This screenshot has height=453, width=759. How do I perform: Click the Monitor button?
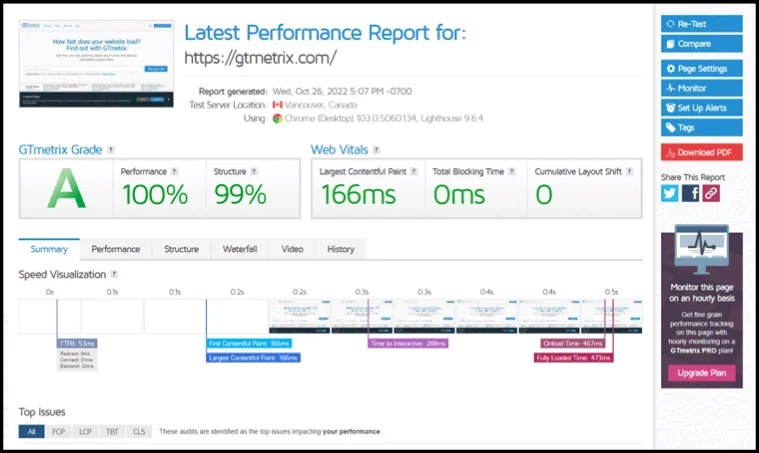coord(701,88)
